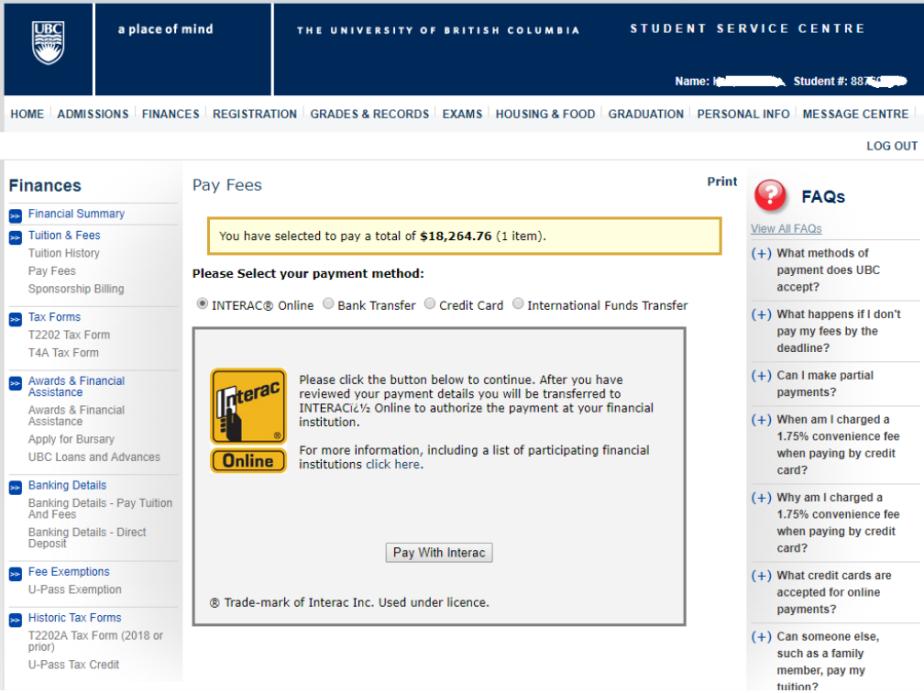924x693 pixels.
Task: Open T2202 Tax Form in the sidebar
Action: coord(69,335)
